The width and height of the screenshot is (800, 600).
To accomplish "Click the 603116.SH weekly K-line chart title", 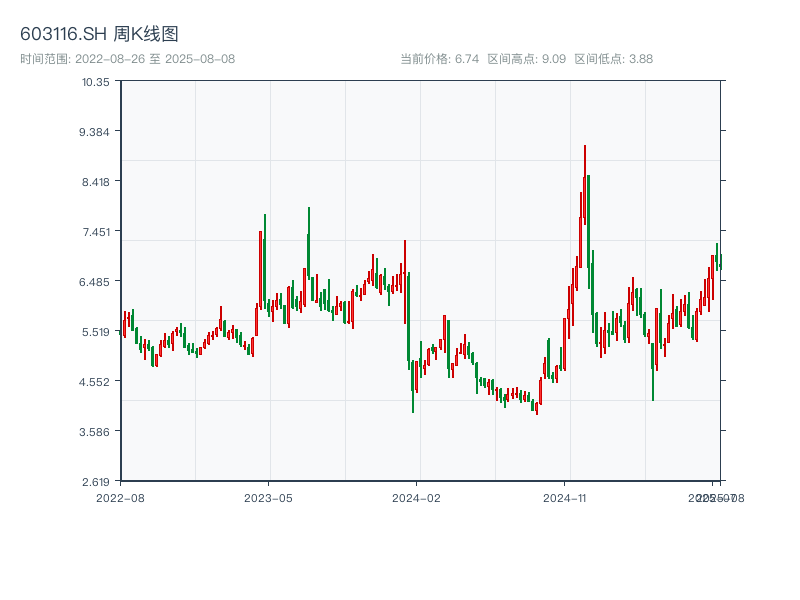I will coord(100,34).
